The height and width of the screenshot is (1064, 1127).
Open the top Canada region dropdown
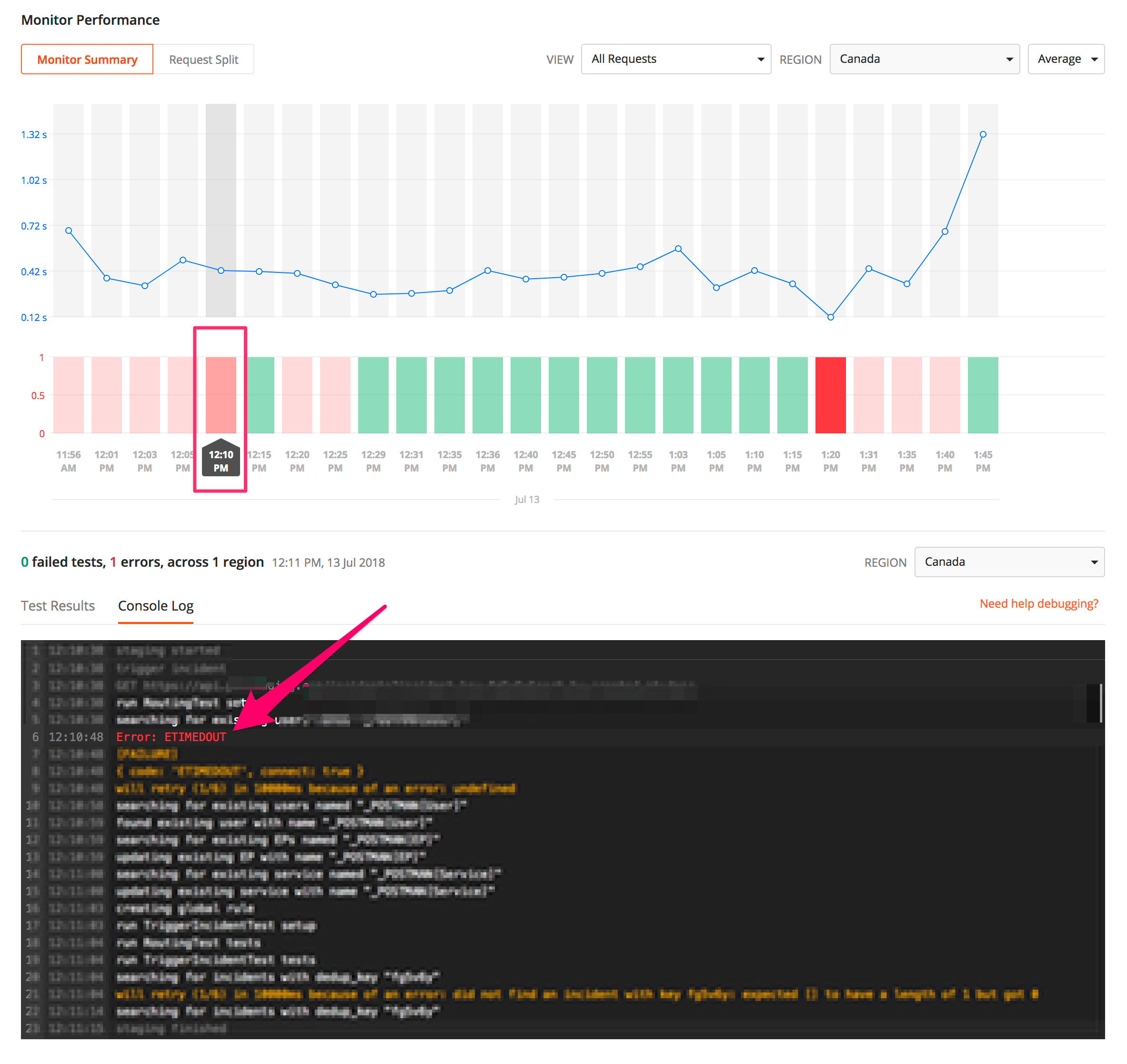[924, 59]
